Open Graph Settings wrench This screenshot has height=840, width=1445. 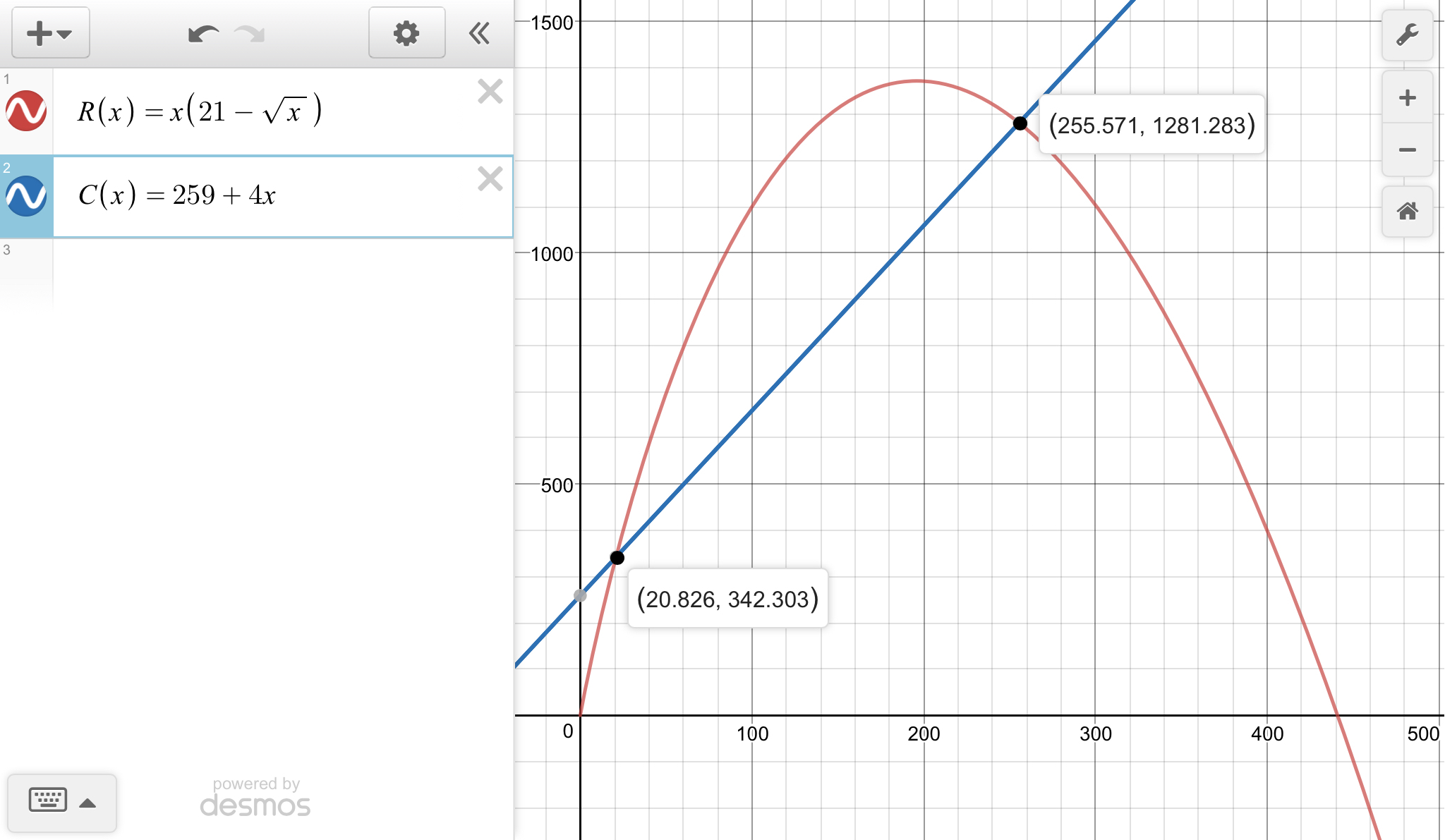1407,35
